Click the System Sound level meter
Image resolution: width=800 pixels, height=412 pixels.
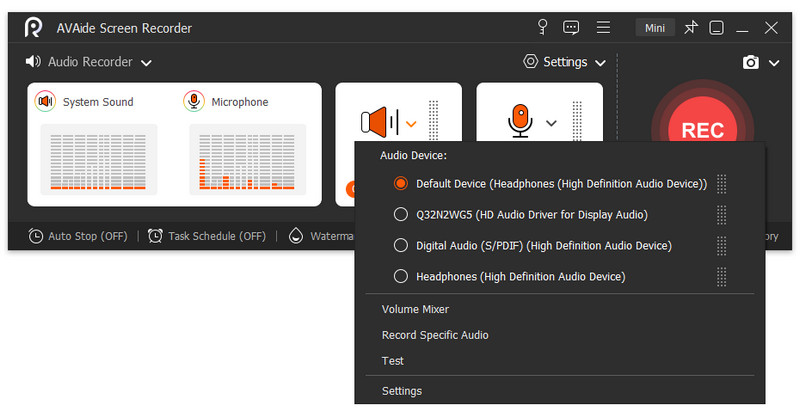coord(98,159)
